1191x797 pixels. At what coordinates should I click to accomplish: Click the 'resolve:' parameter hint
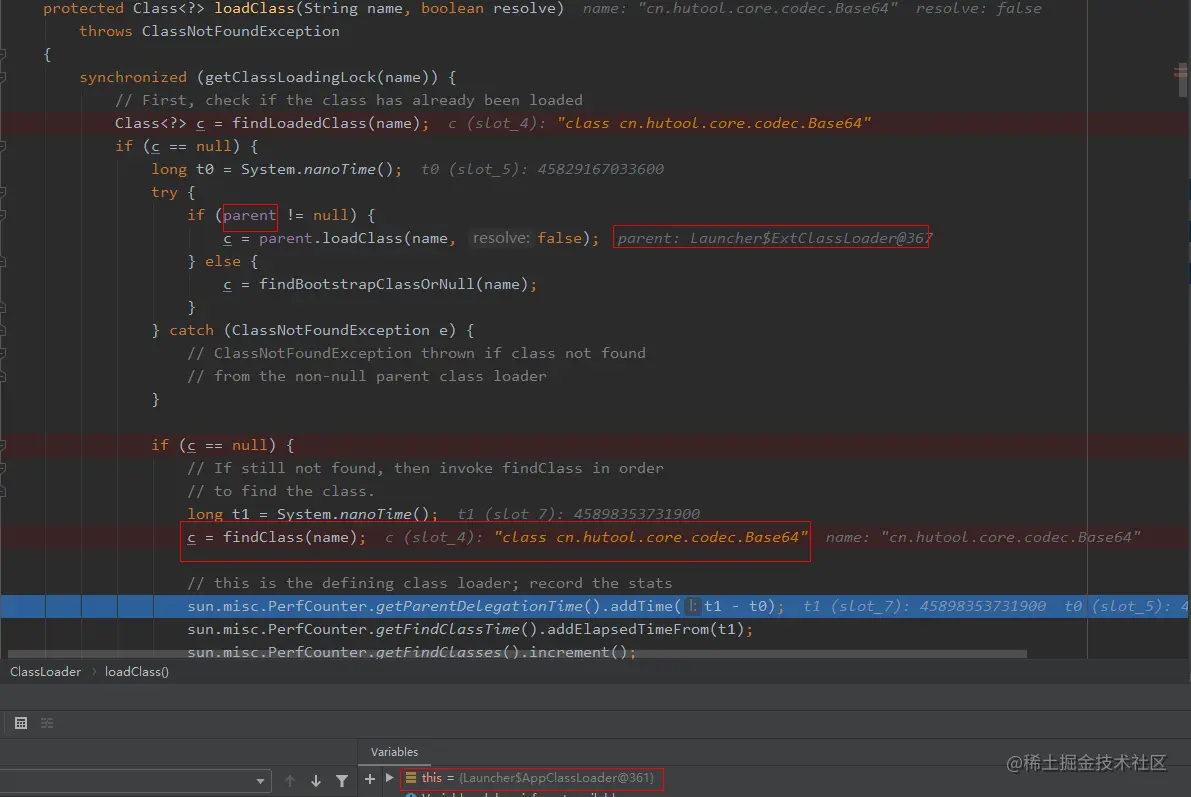[x=501, y=238]
